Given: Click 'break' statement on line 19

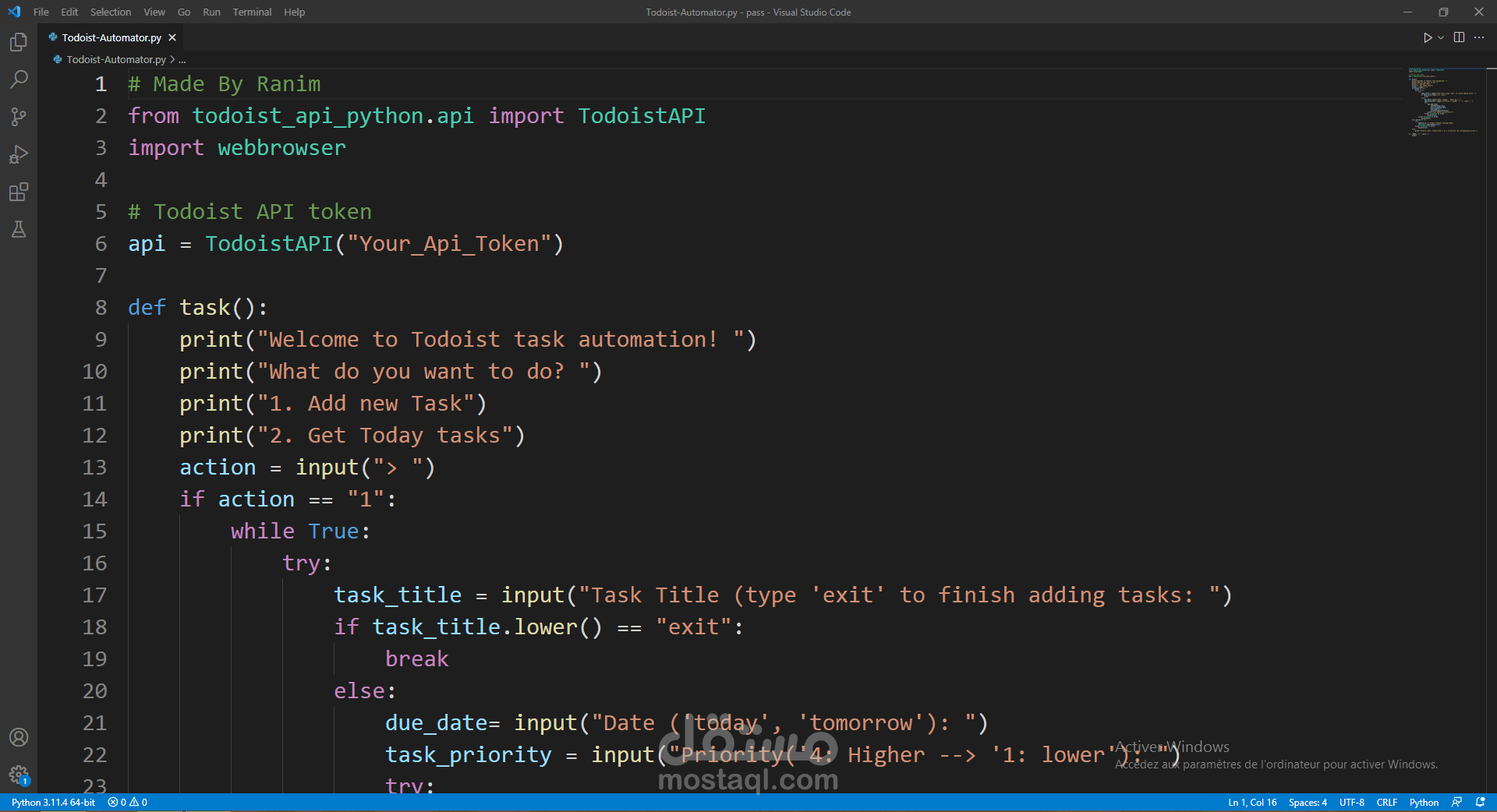Looking at the screenshot, I should (417, 659).
